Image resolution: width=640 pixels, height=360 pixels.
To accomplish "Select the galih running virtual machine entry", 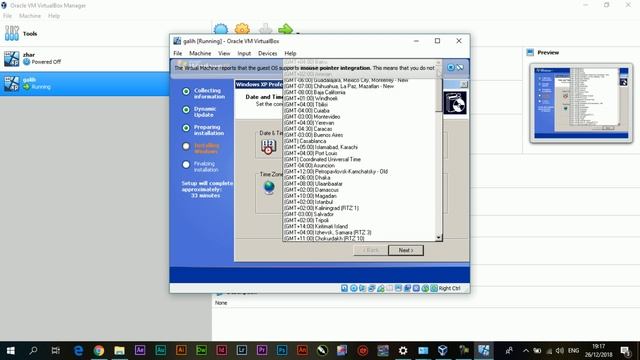I will click(84, 84).
